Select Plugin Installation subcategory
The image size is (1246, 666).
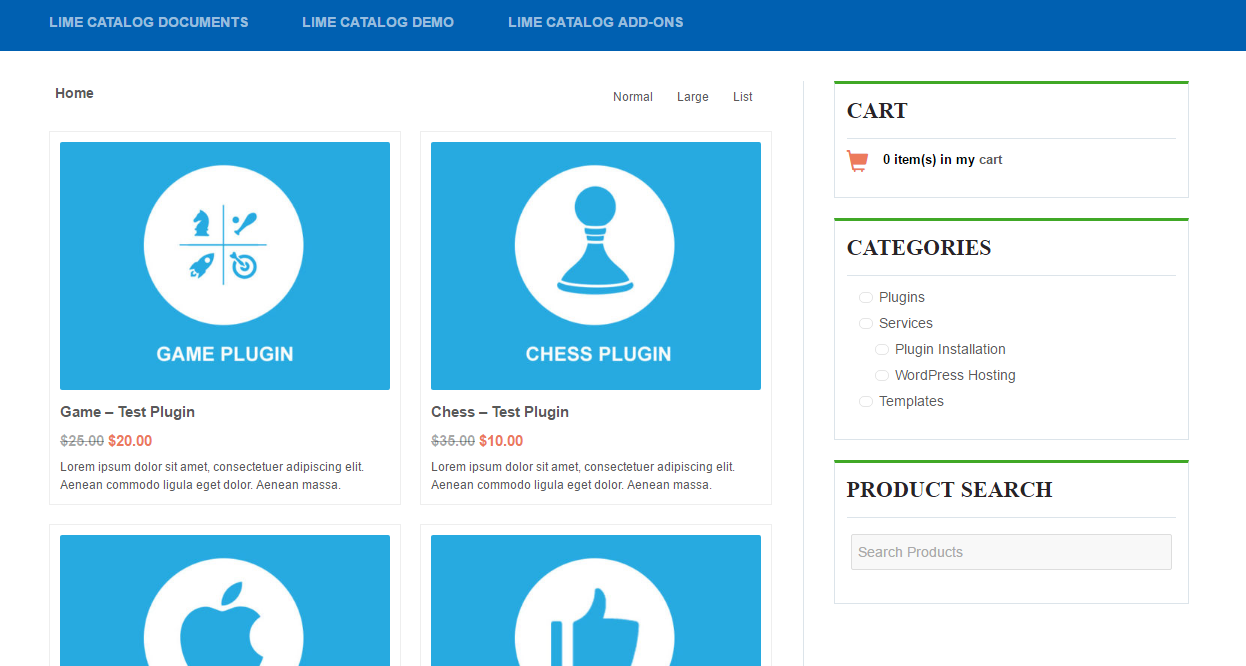pos(950,349)
